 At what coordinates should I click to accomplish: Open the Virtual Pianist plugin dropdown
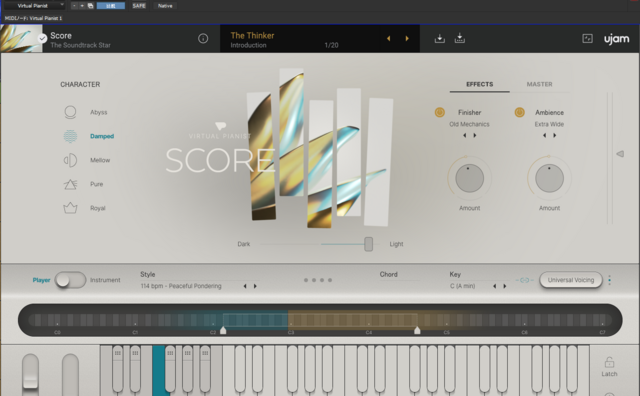(x=35, y=6)
